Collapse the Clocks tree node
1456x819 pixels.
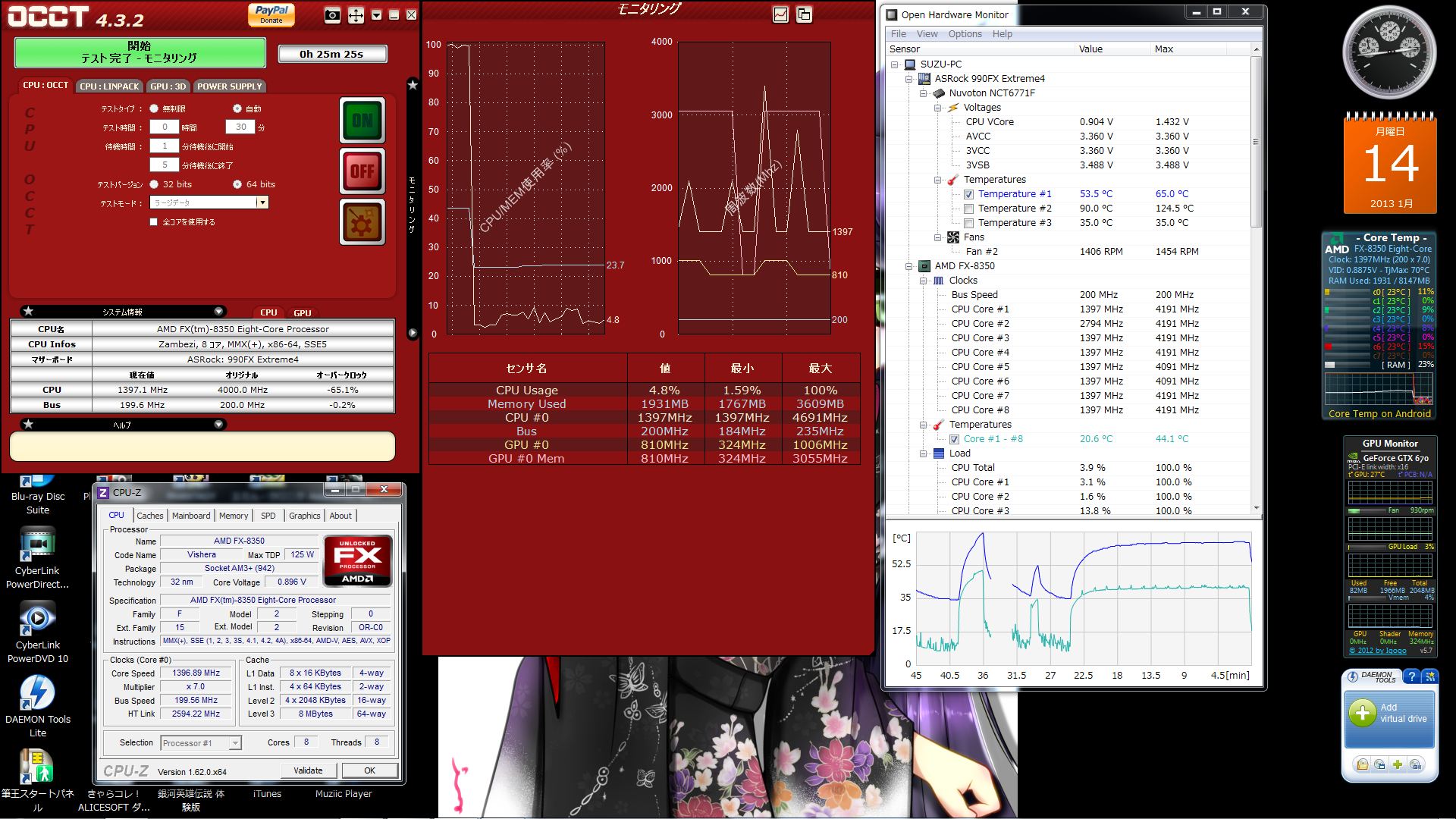click(x=924, y=281)
